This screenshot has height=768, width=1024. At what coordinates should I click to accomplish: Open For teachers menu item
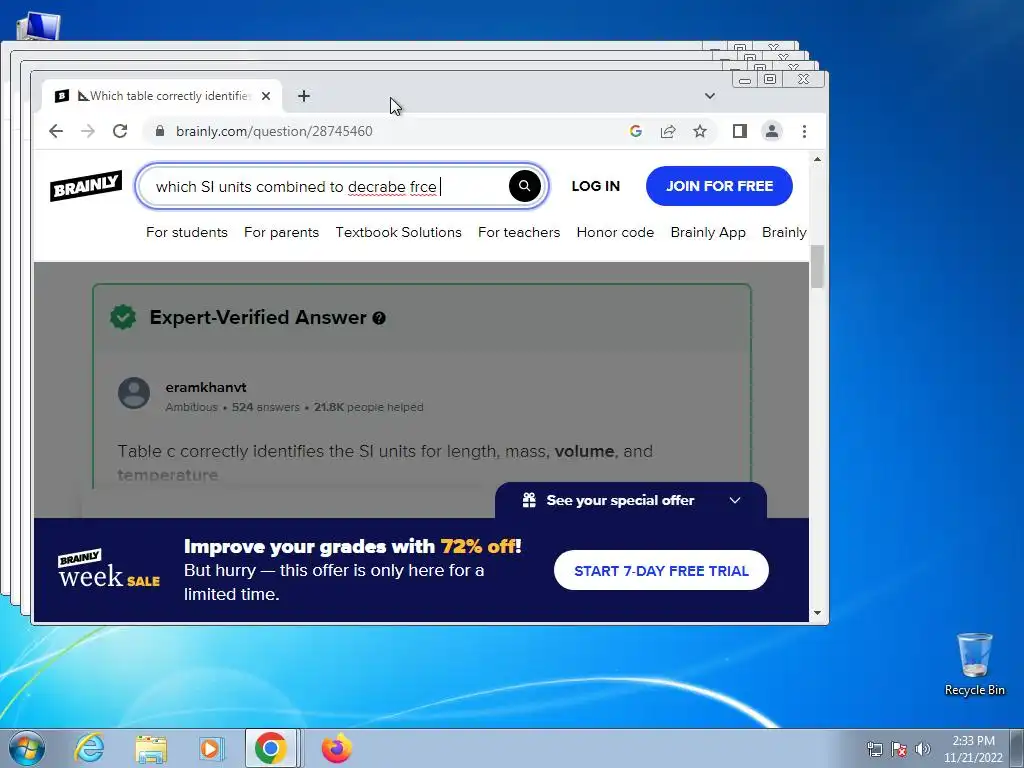point(519,232)
